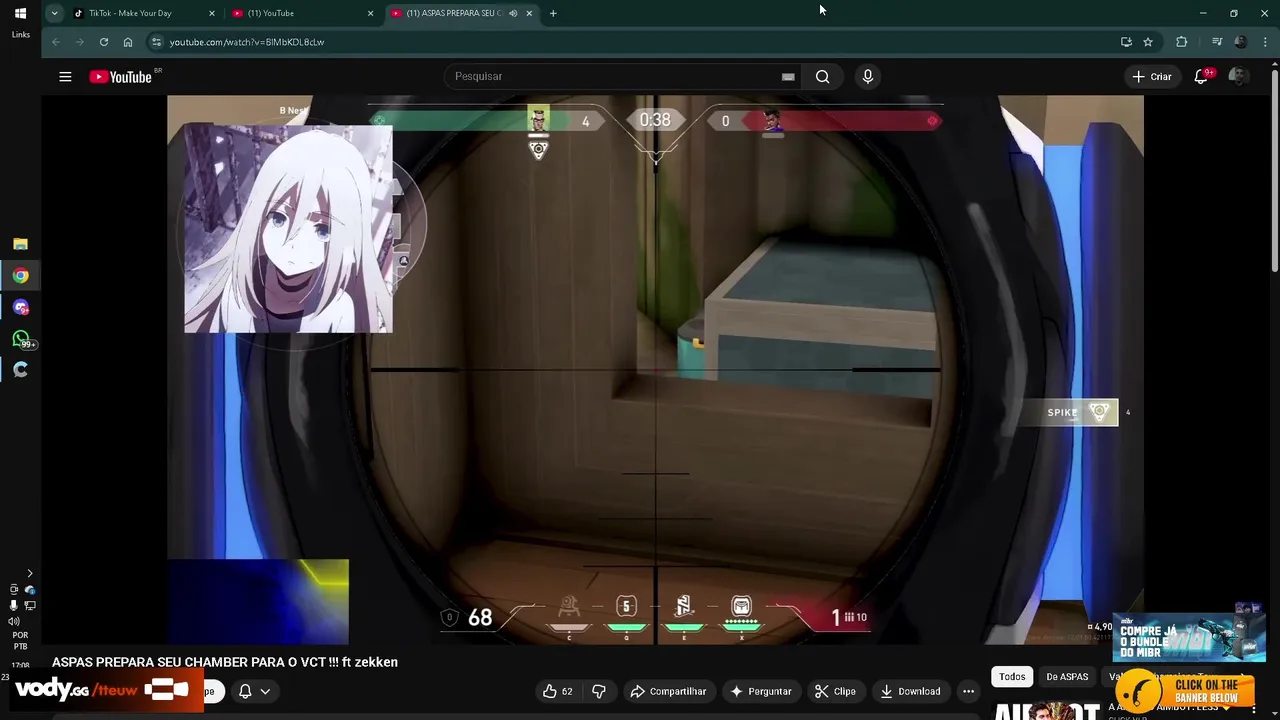Viewport: 1280px width, 720px height.
Task: Open the on-screen keyboard in search box
Action: click(x=788, y=77)
